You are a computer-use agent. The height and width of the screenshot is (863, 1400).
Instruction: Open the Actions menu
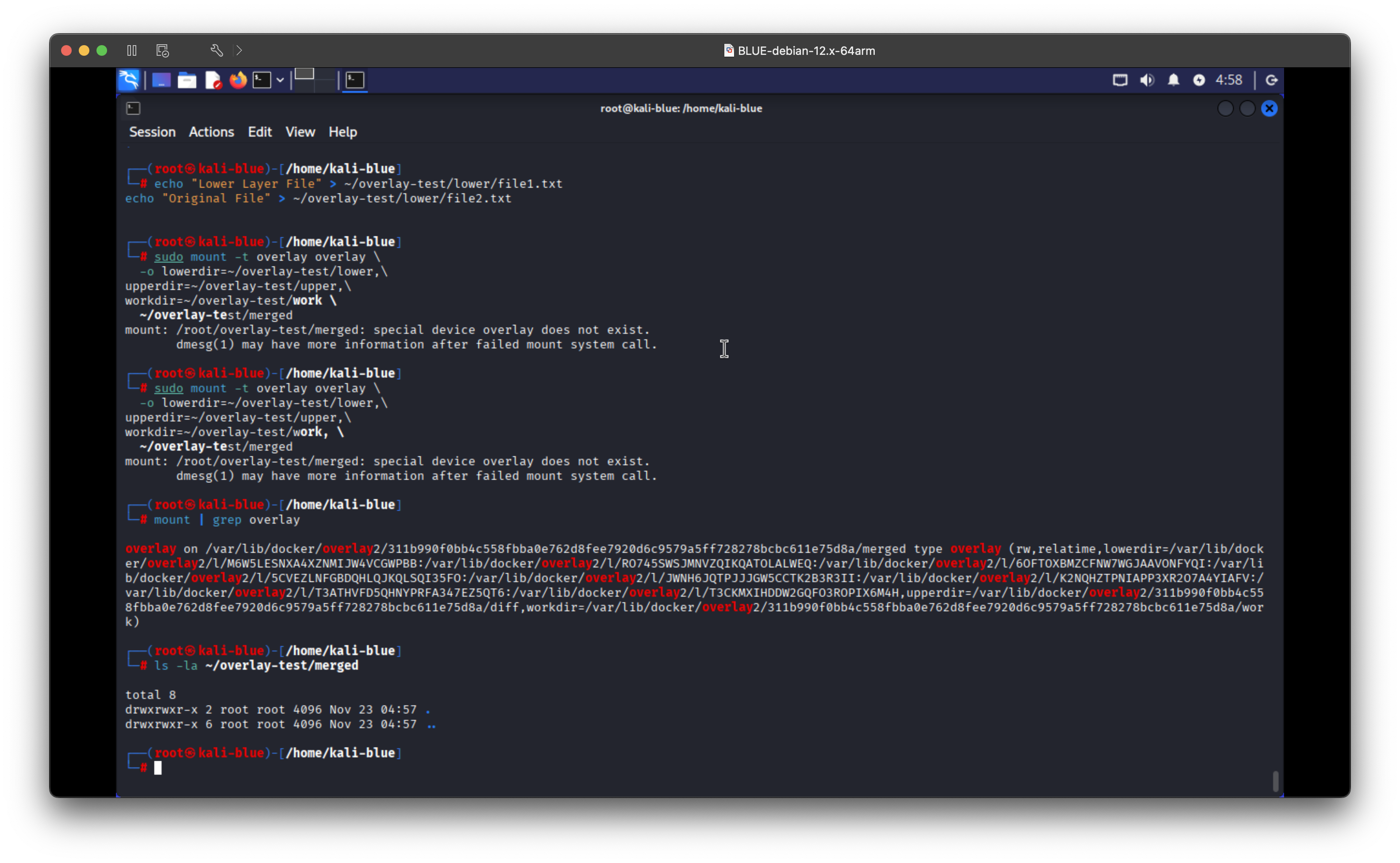click(x=211, y=132)
